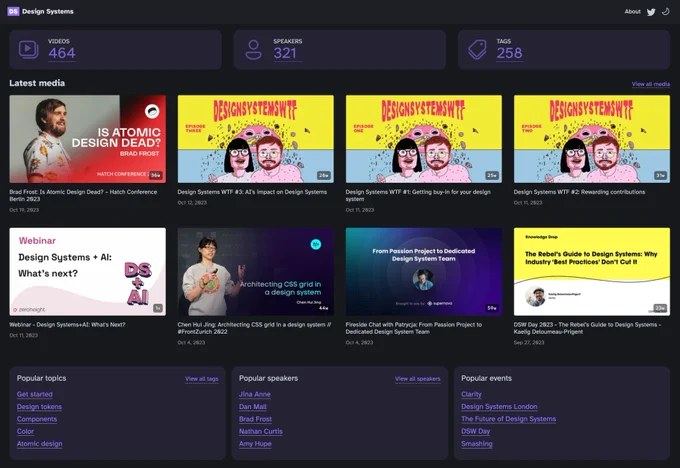Open the Atomic design topic
Image resolution: width=680 pixels, height=468 pixels.
39,444
